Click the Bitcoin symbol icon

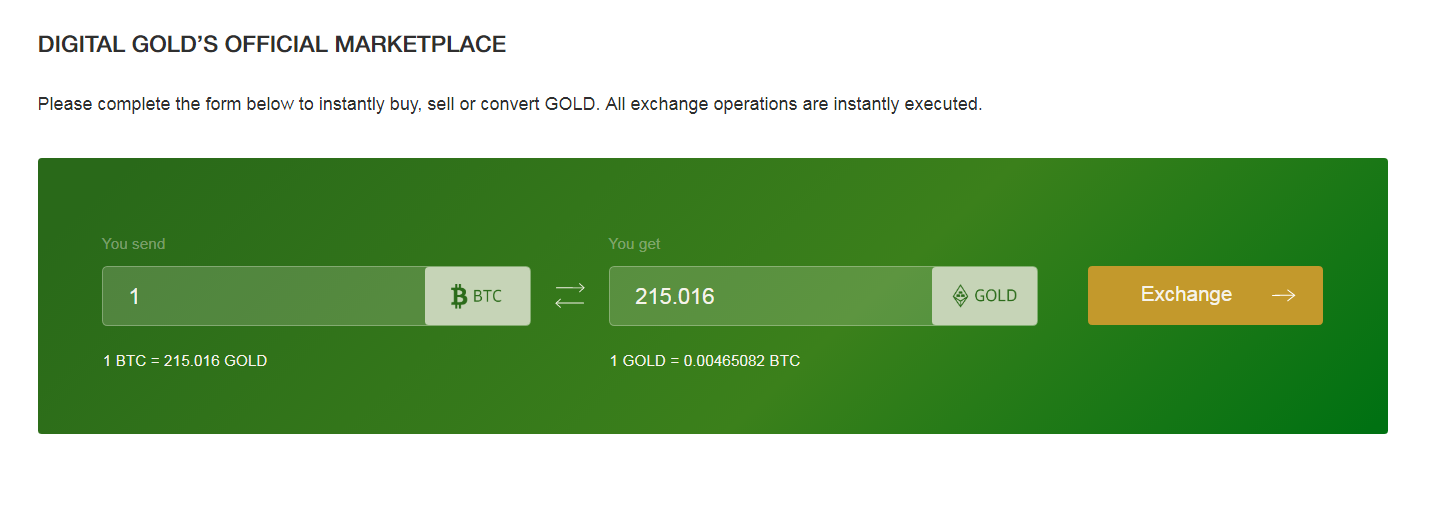tap(459, 296)
